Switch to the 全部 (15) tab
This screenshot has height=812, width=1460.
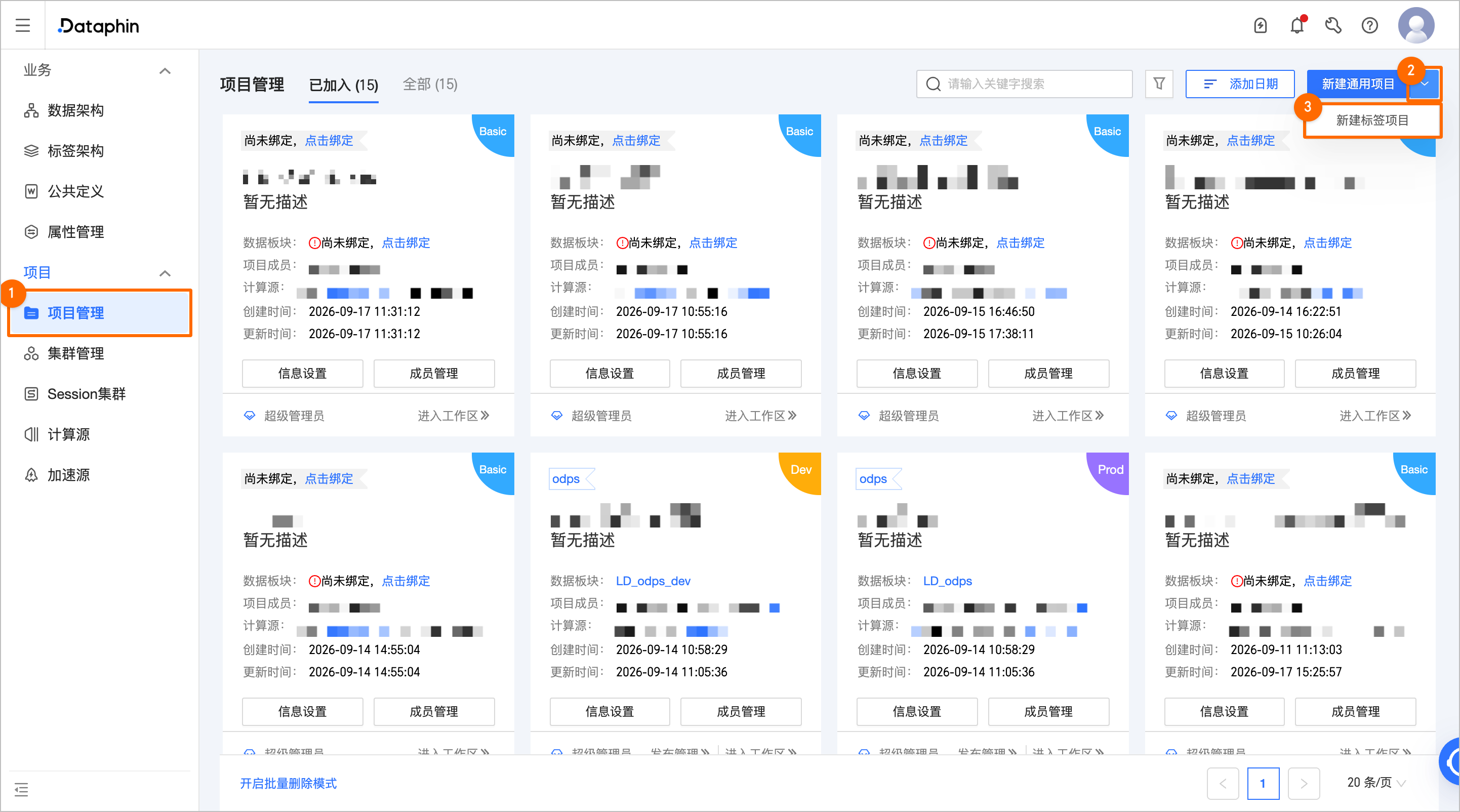[x=430, y=85]
